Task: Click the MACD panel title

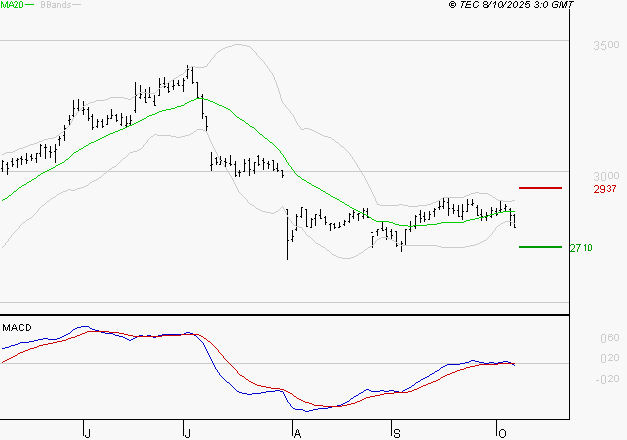Action: pos(17,328)
